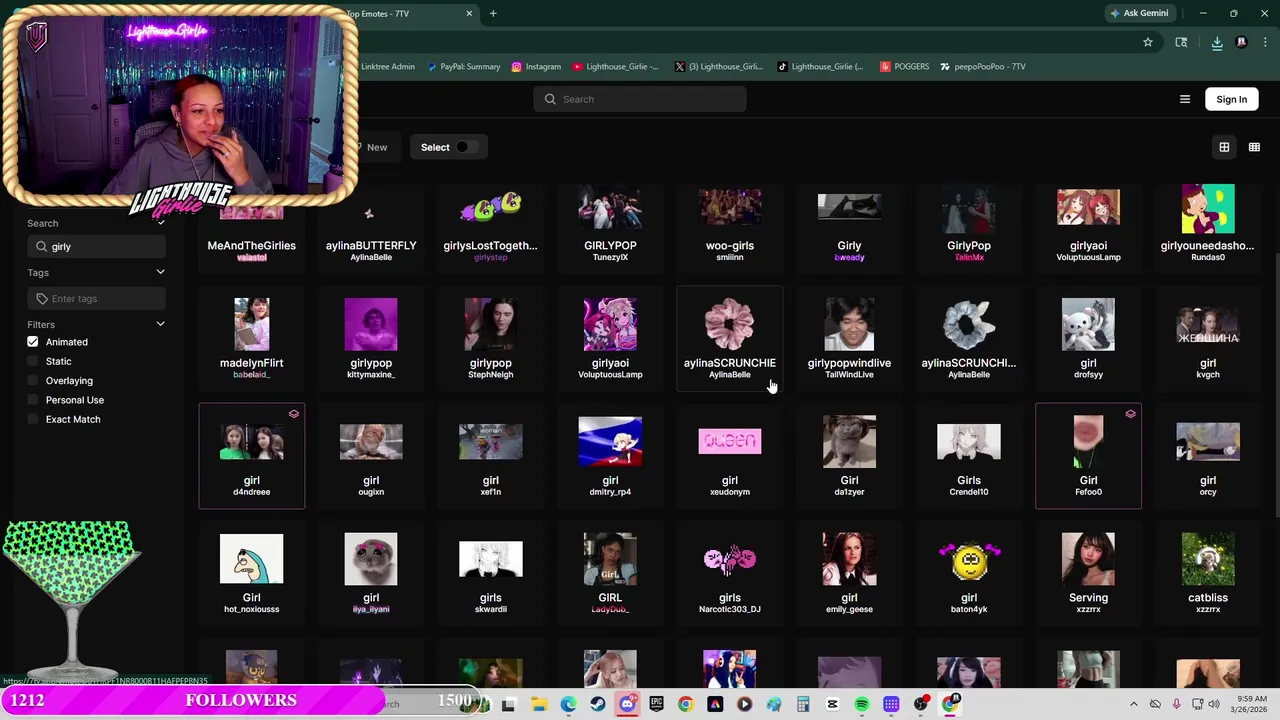The width and height of the screenshot is (1280, 720).
Task: Open uploader AylinaBelle under aylinaBUTTERFLY
Action: [371, 257]
